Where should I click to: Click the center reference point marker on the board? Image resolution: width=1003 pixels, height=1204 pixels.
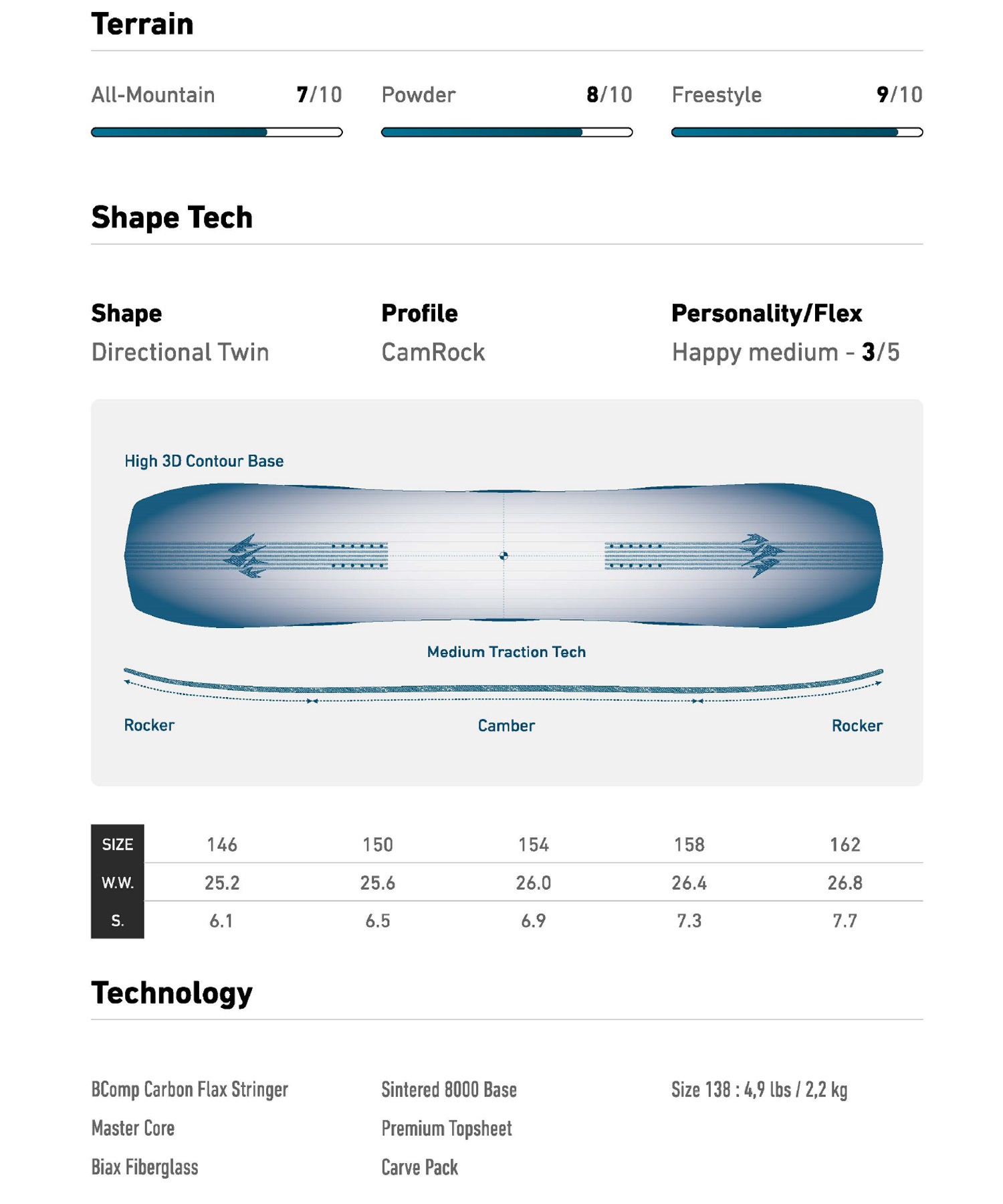click(x=504, y=556)
